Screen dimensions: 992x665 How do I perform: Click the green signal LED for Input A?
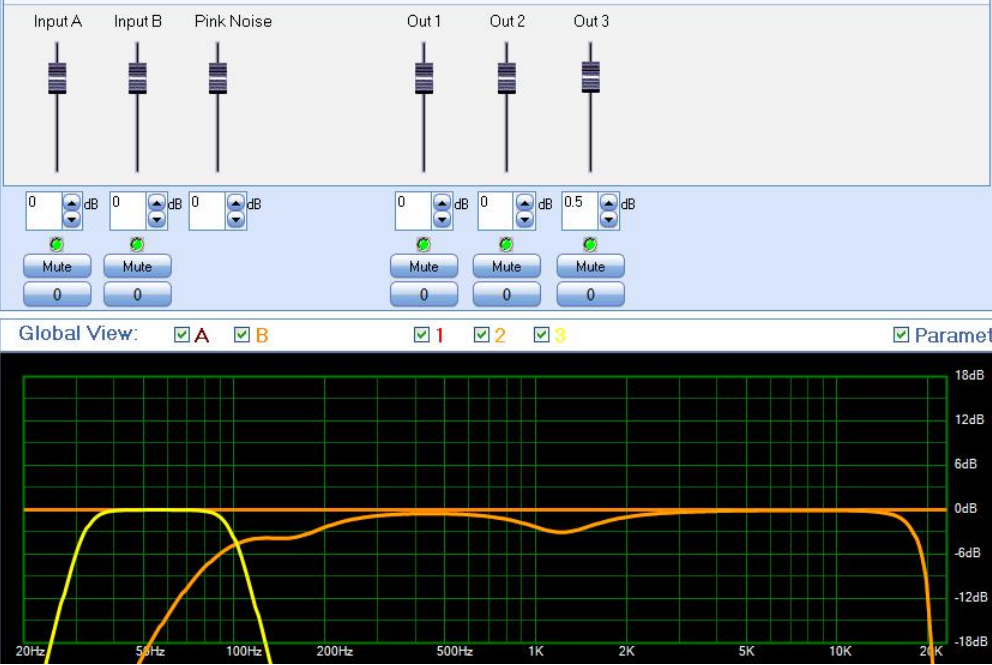(x=56, y=244)
